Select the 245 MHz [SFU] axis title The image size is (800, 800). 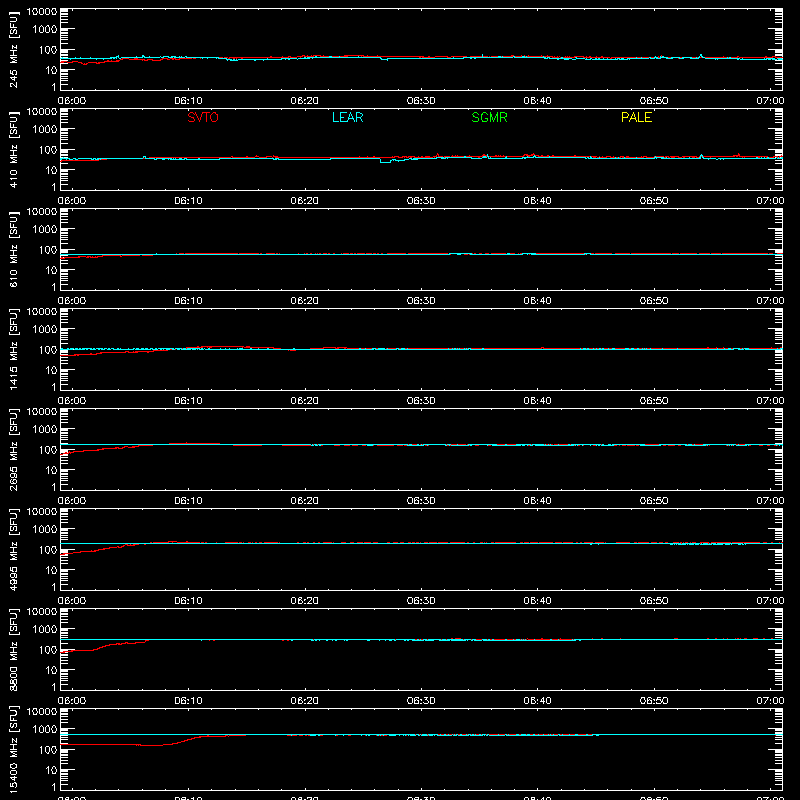click(13, 49)
